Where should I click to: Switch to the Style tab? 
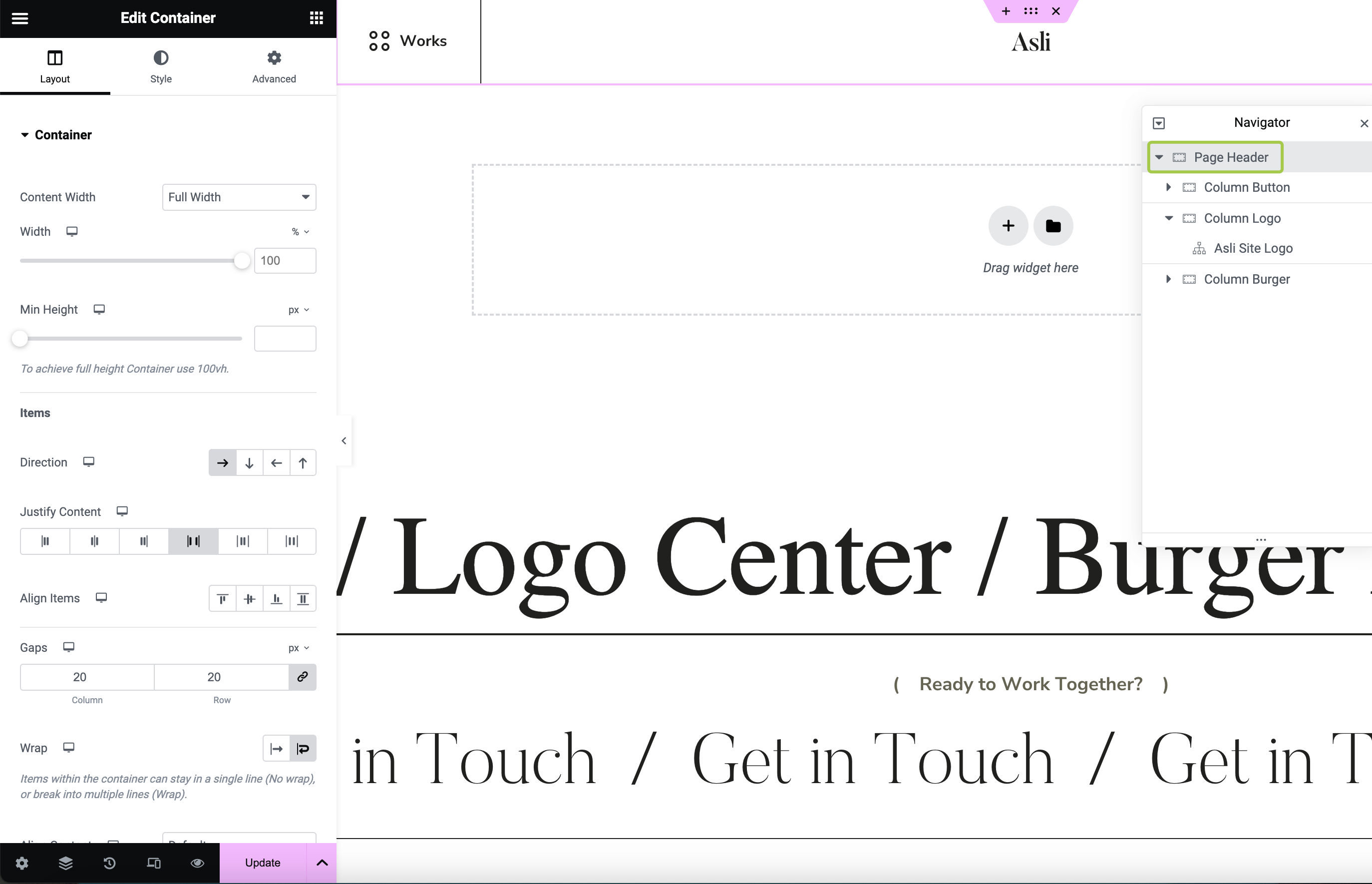161,66
